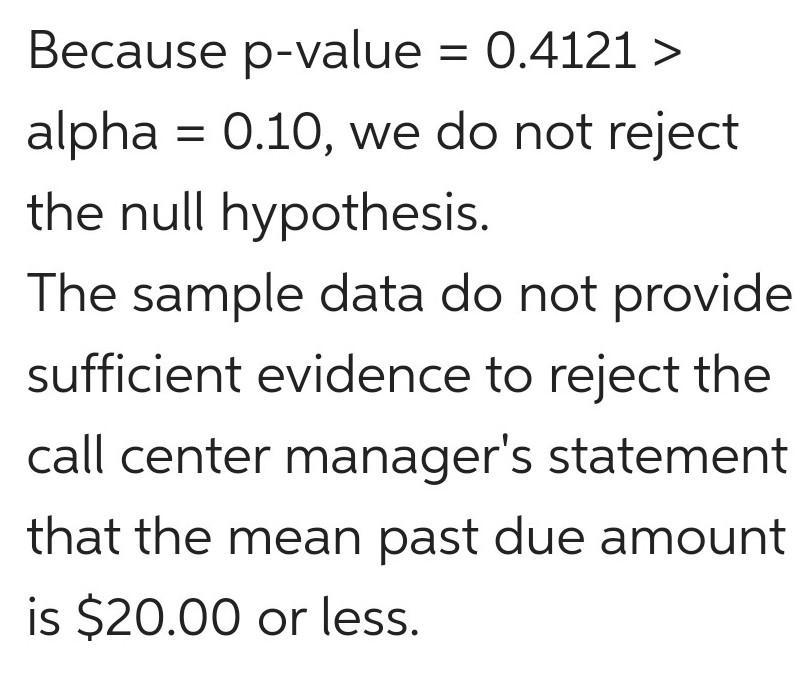The width and height of the screenshot is (812, 680).
Task: Click the dollar amount $20.00
Action: point(158,618)
